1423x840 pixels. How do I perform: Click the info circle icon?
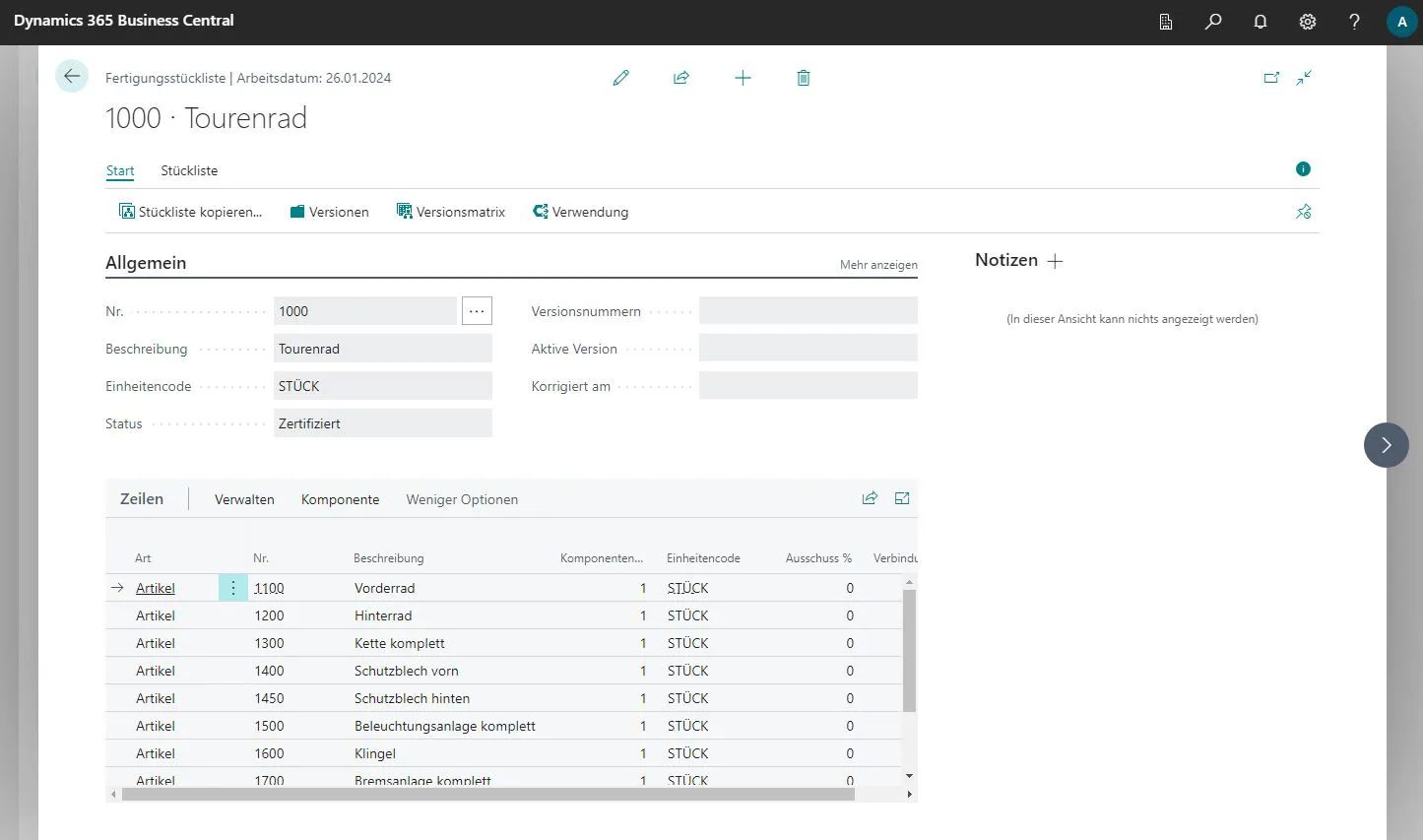[x=1303, y=169]
